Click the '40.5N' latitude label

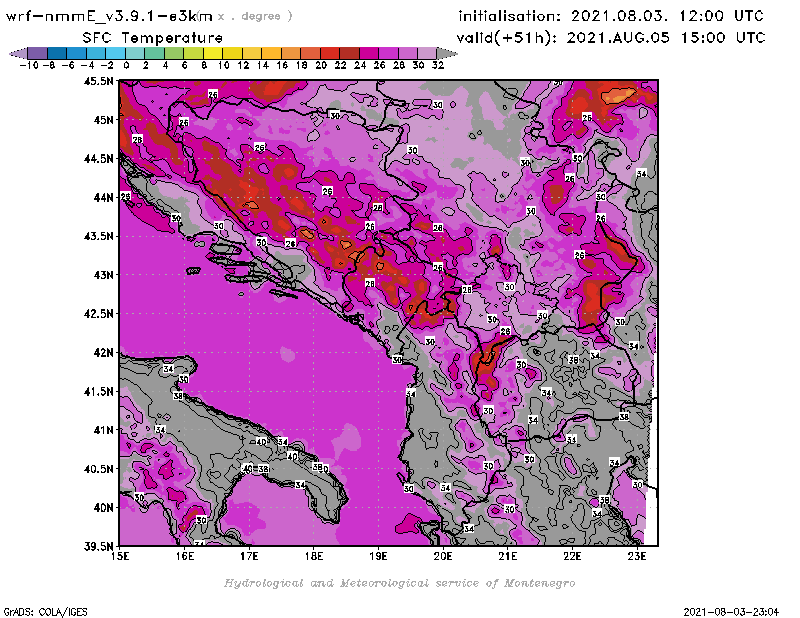click(x=99, y=469)
